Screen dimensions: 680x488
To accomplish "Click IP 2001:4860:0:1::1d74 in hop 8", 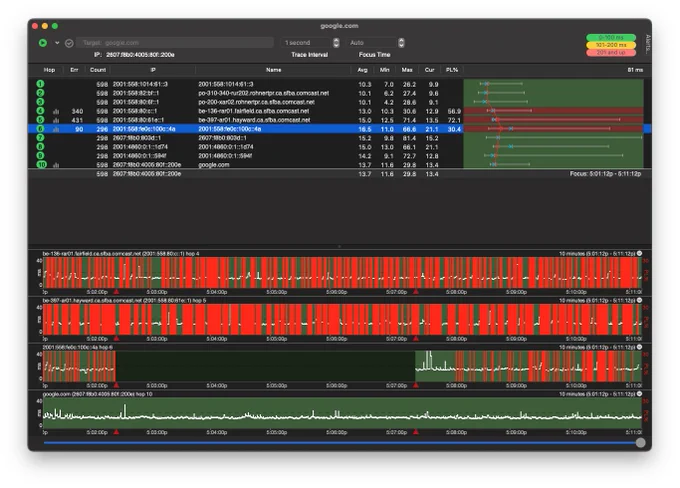I will (x=140, y=147).
